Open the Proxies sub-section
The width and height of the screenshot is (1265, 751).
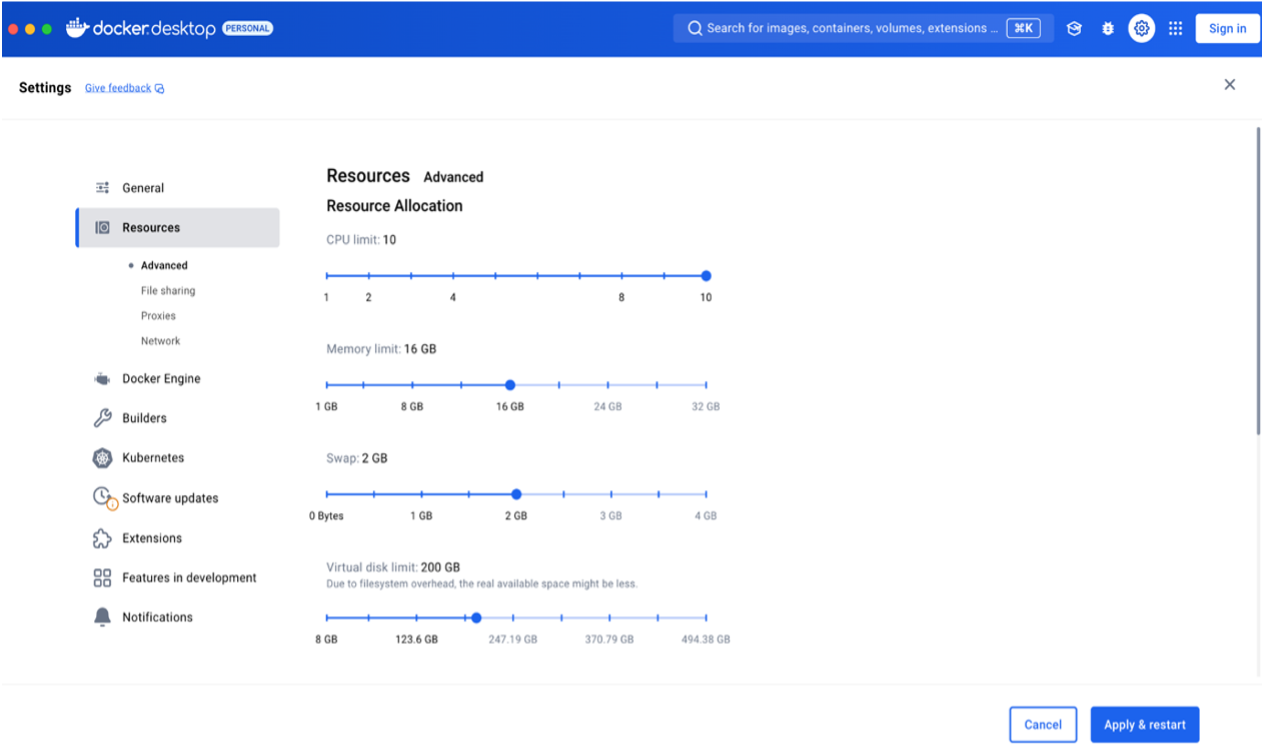[158, 316]
